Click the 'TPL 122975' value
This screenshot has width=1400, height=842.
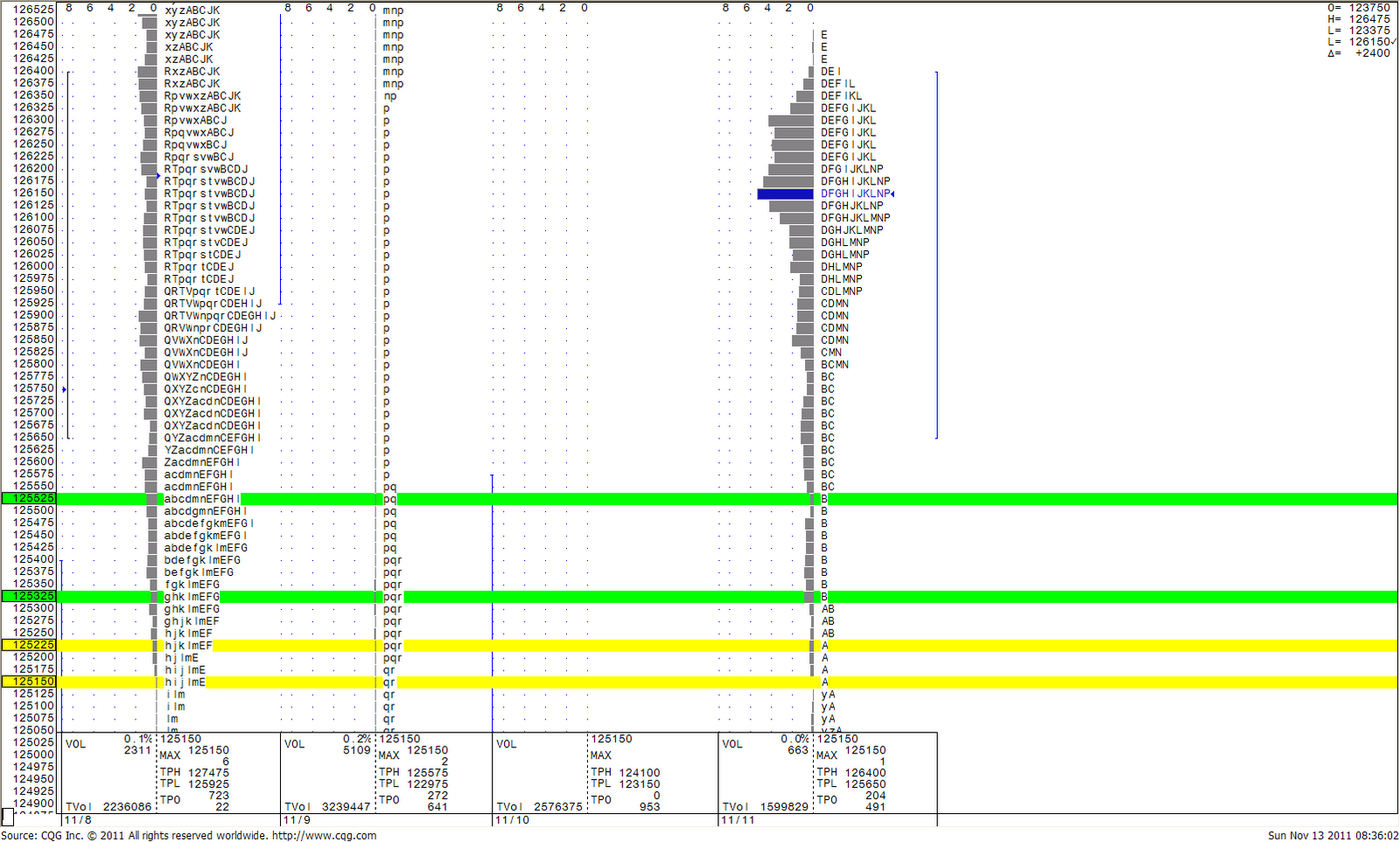[413, 783]
